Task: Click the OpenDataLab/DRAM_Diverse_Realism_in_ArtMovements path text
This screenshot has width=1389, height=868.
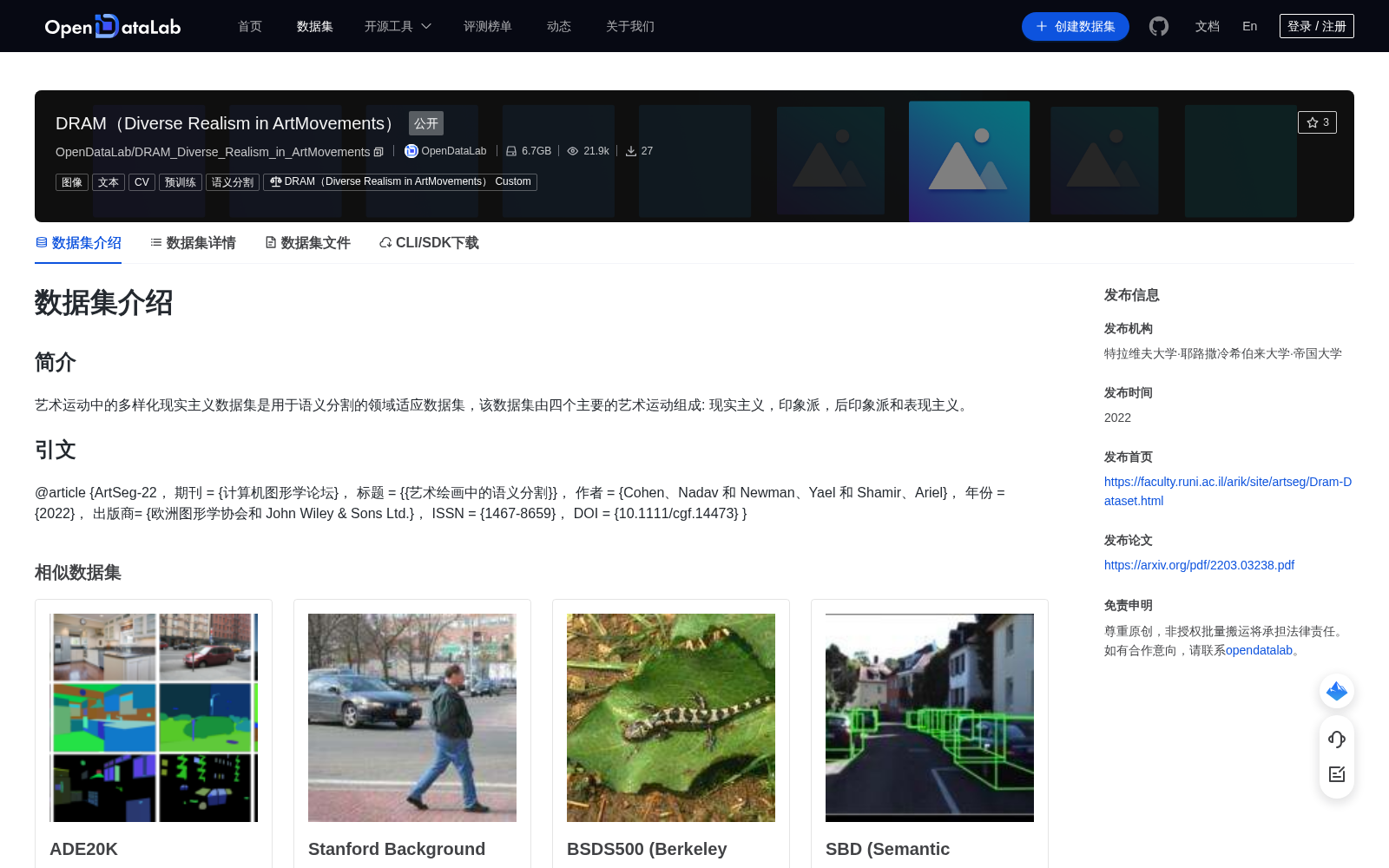Action: click(213, 152)
